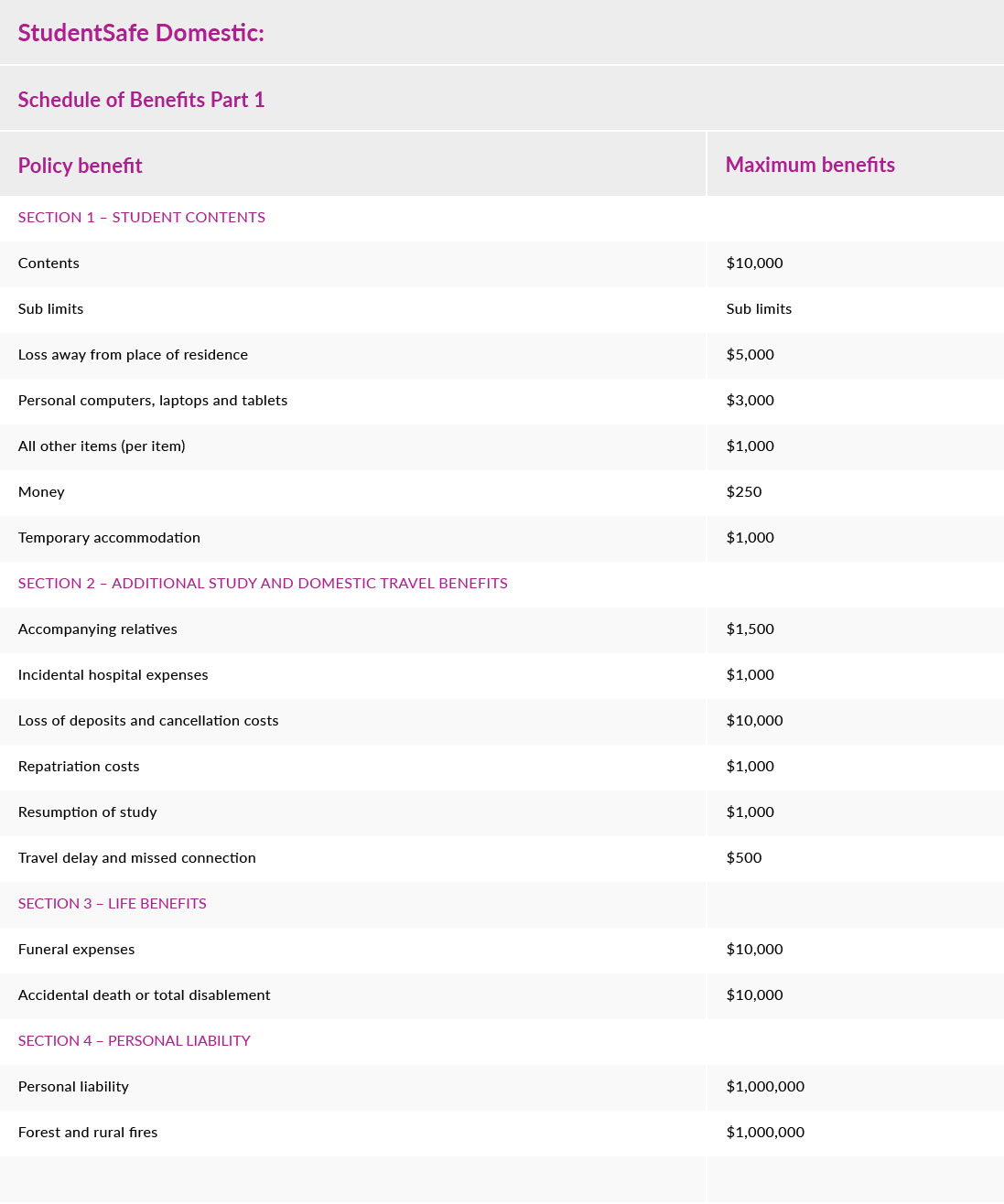This screenshot has height=1204, width=1004.
Task: Click Section 2 Additional Study heading
Action: click(263, 584)
